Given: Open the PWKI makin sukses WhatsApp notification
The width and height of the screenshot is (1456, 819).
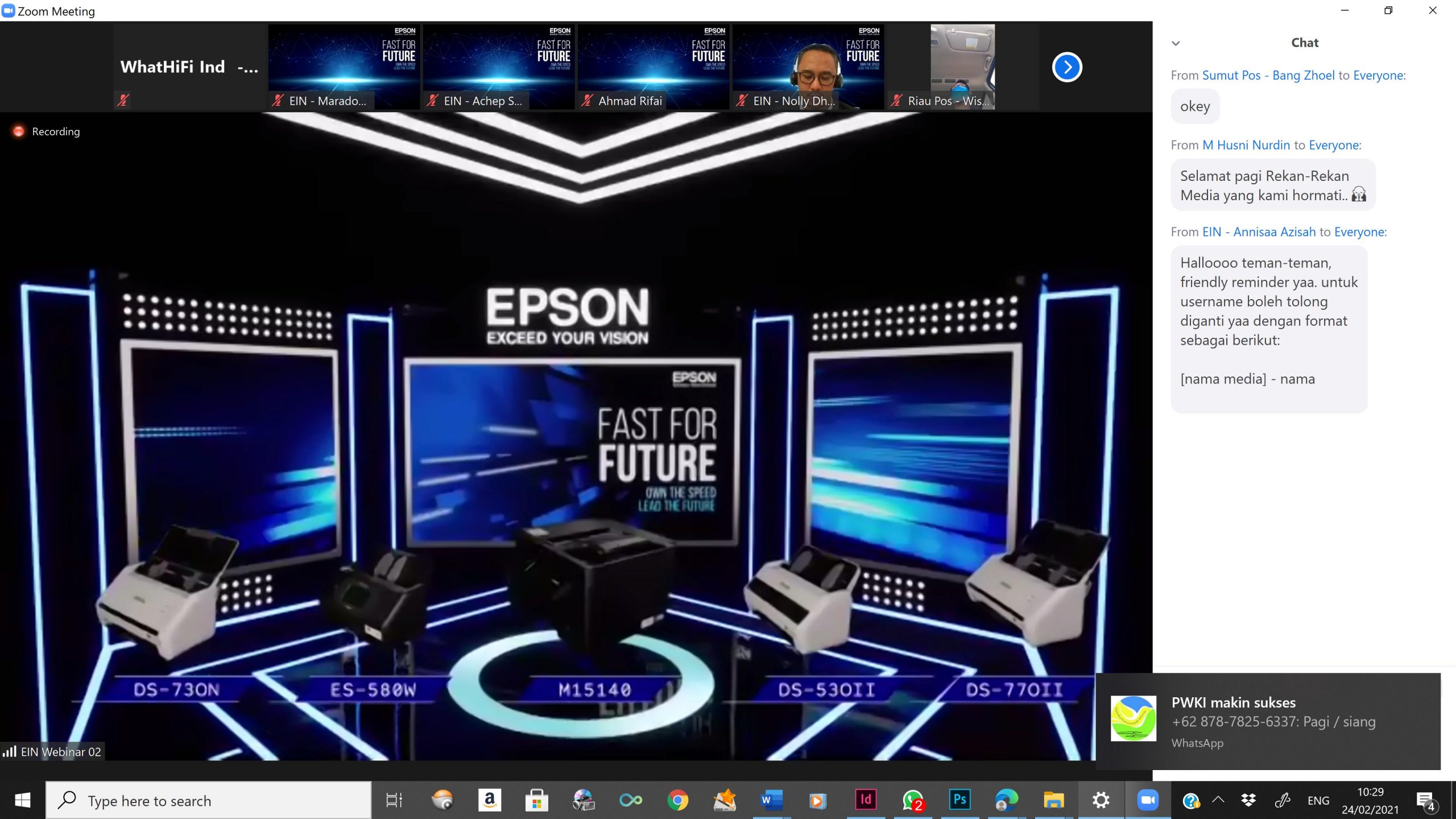Looking at the screenshot, I should click(1268, 721).
